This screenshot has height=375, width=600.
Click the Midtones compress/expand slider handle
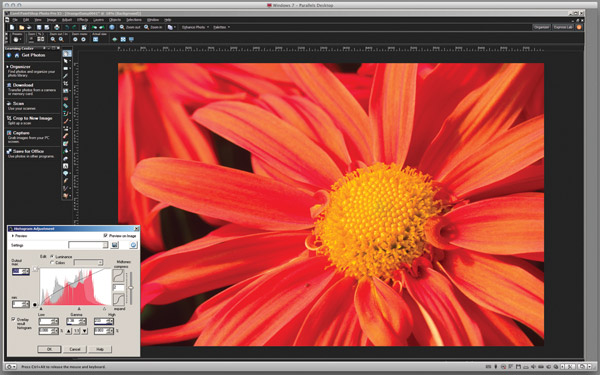click(130, 288)
